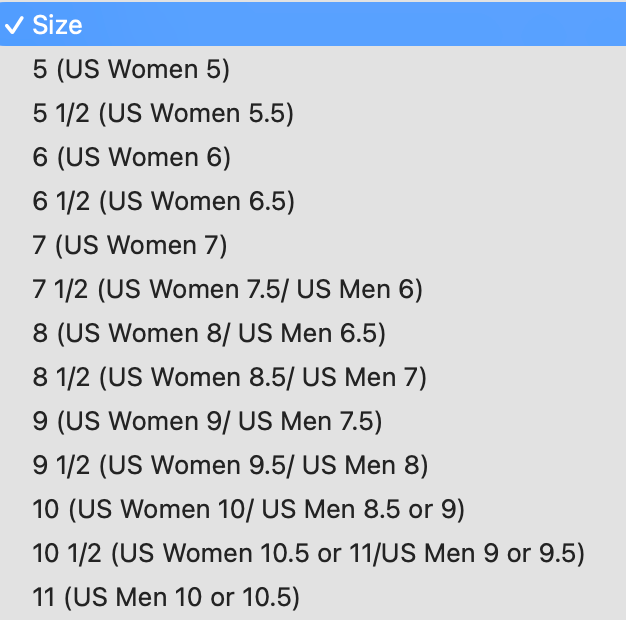Image resolution: width=626 pixels, height=620 pixels.
Task: Select the US Women 10.5 or 11 option
Action: point(307,554)
